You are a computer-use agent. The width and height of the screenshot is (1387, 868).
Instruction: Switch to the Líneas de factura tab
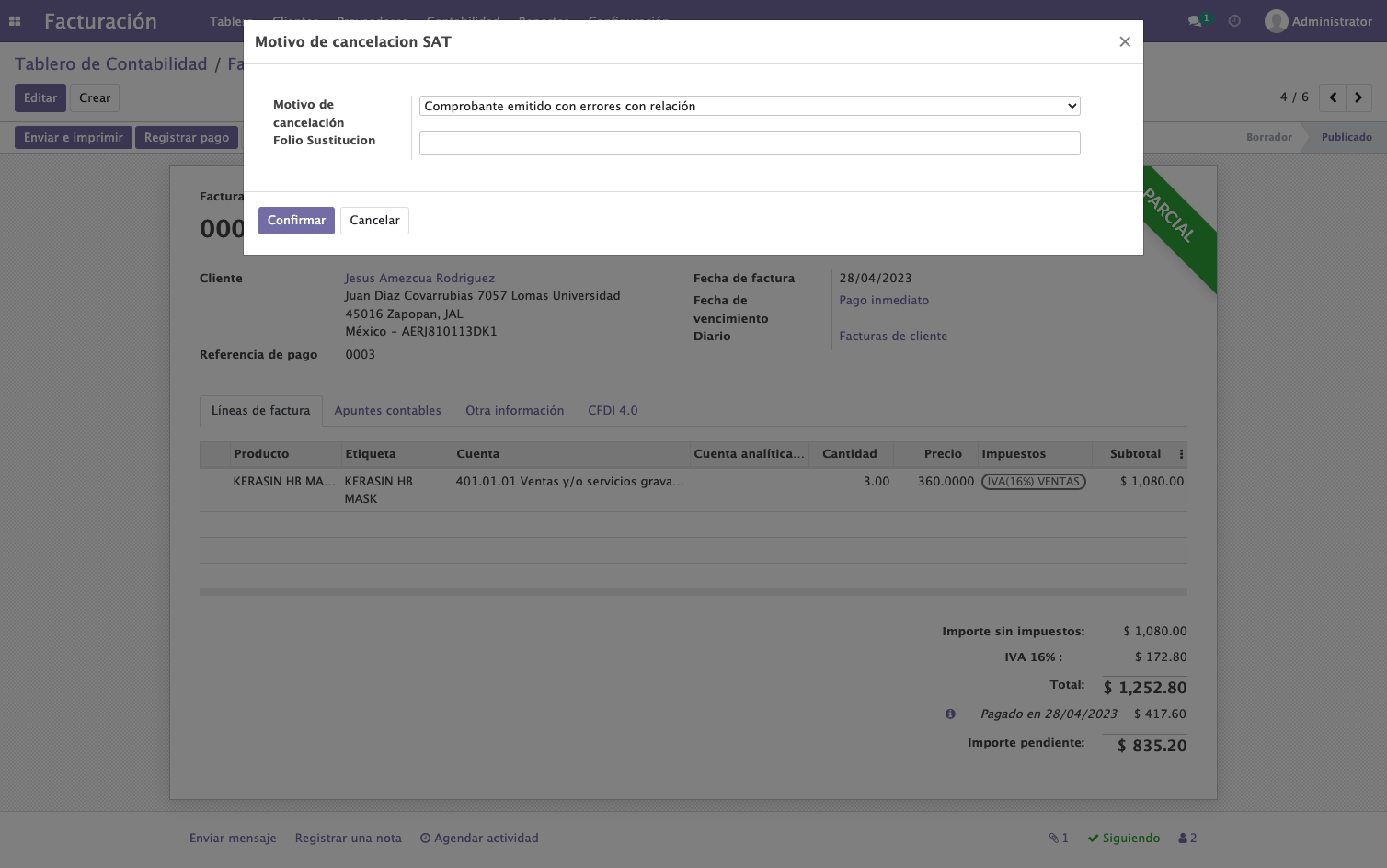coord(261,411)
